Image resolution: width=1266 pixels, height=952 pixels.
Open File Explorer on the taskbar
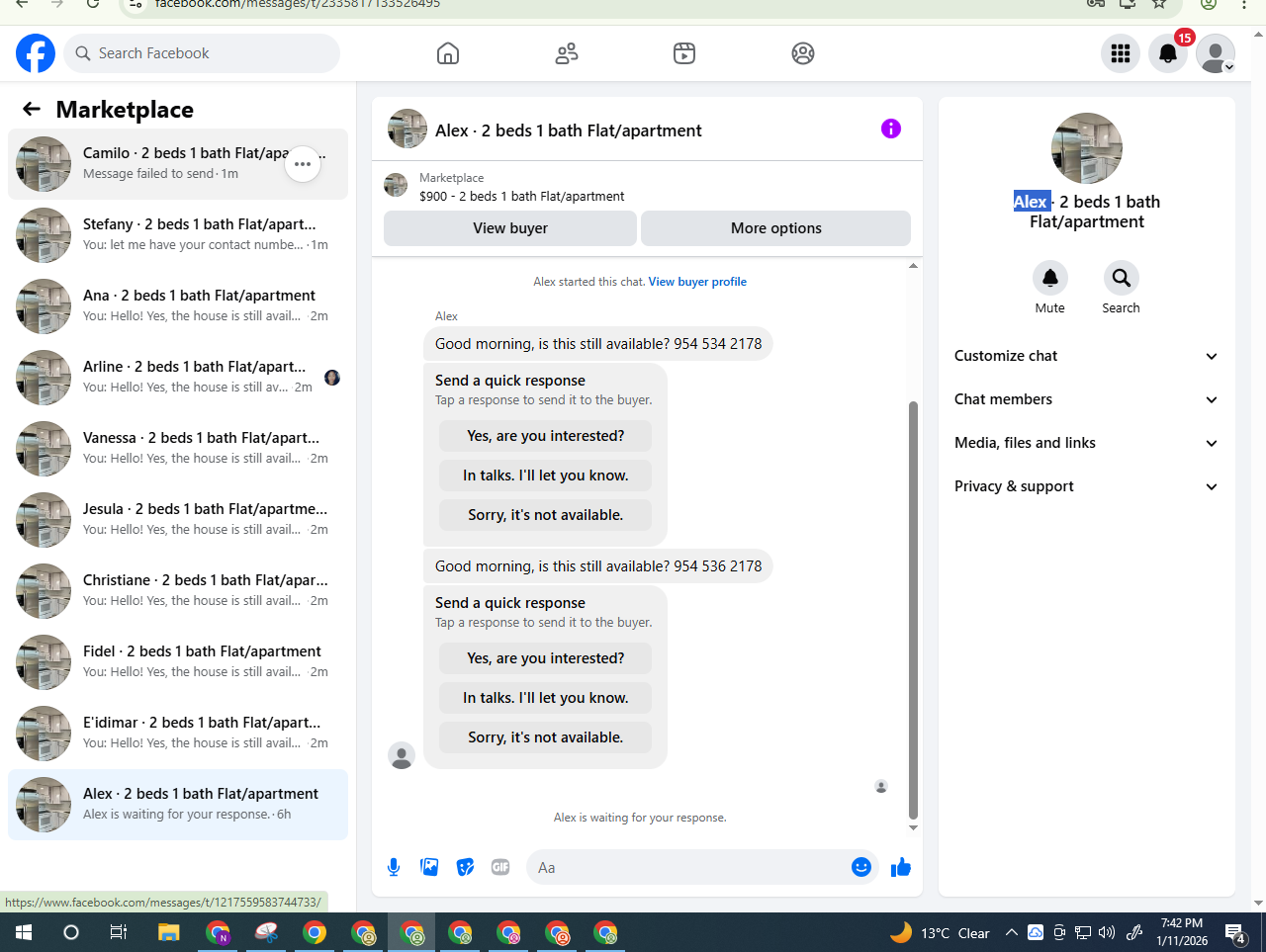[x=169, y=932]
